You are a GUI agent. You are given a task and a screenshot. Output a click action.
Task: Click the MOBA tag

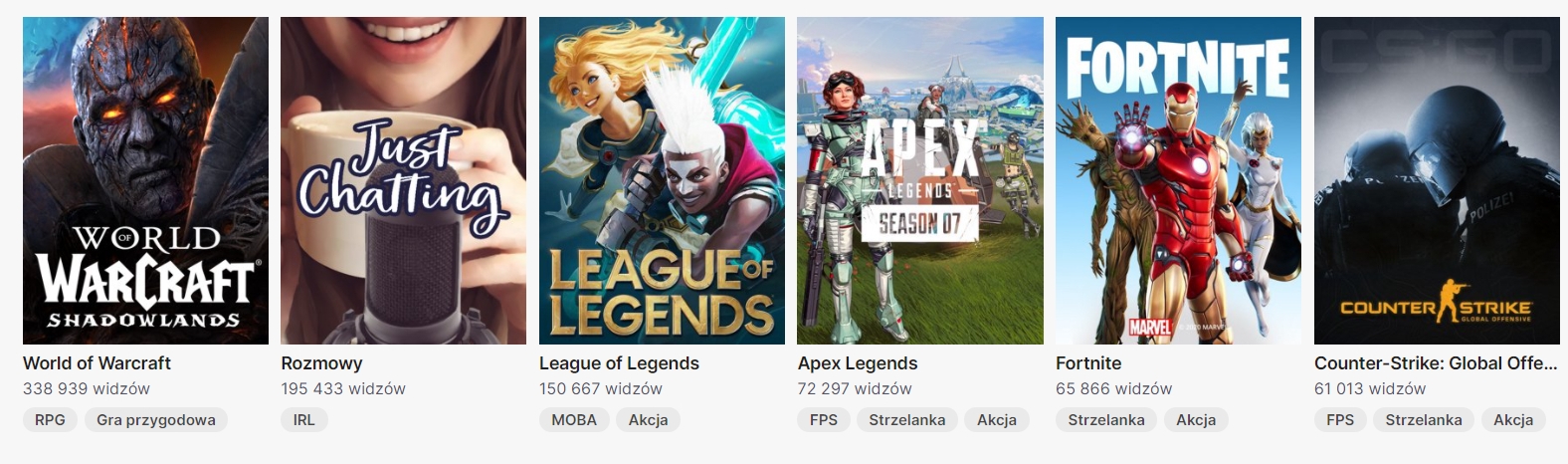574,420
